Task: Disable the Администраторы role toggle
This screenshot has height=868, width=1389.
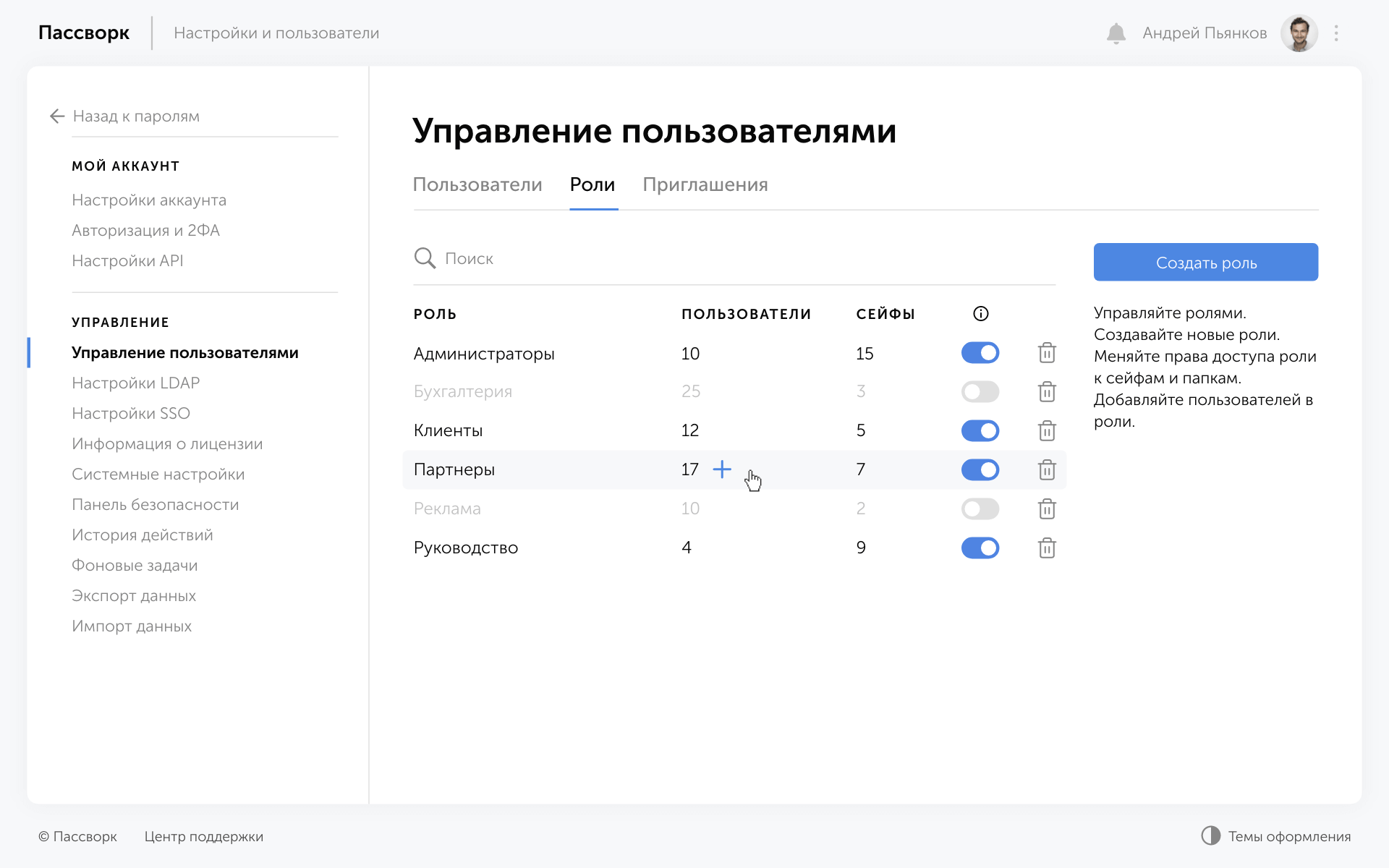Action: pos(980,353)
